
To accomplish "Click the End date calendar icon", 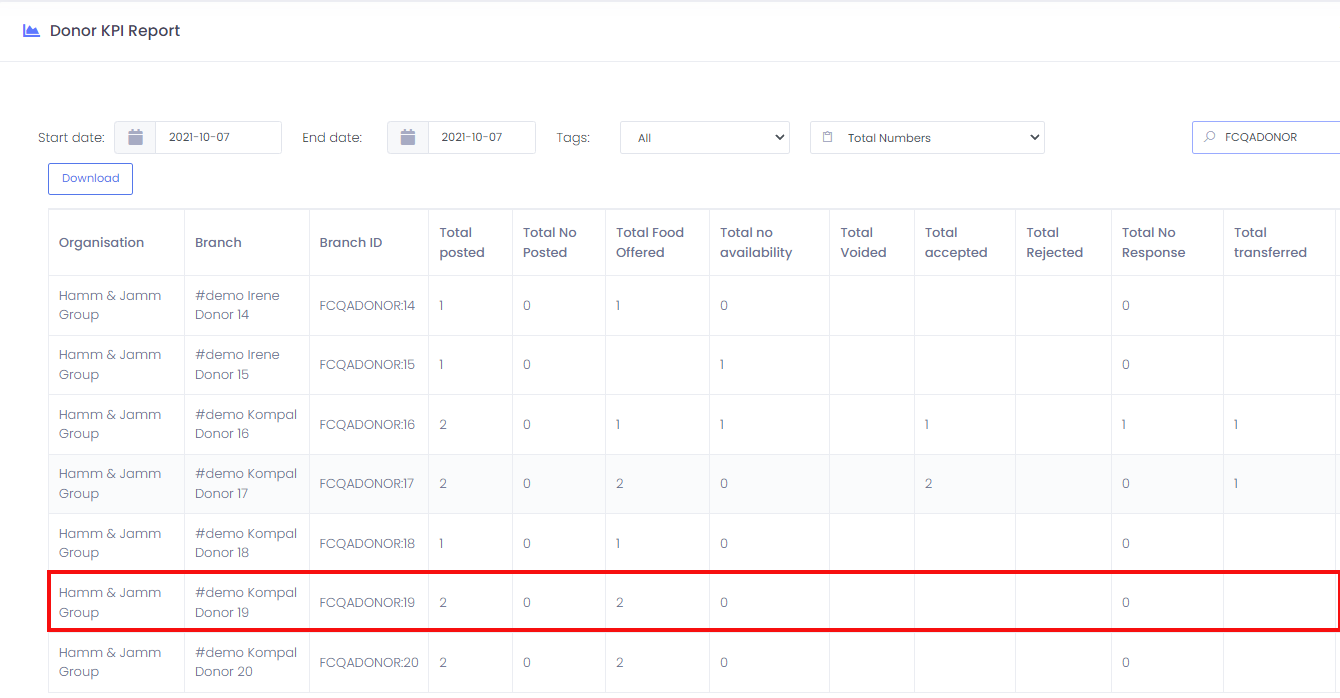I will (x=408, y=137).
